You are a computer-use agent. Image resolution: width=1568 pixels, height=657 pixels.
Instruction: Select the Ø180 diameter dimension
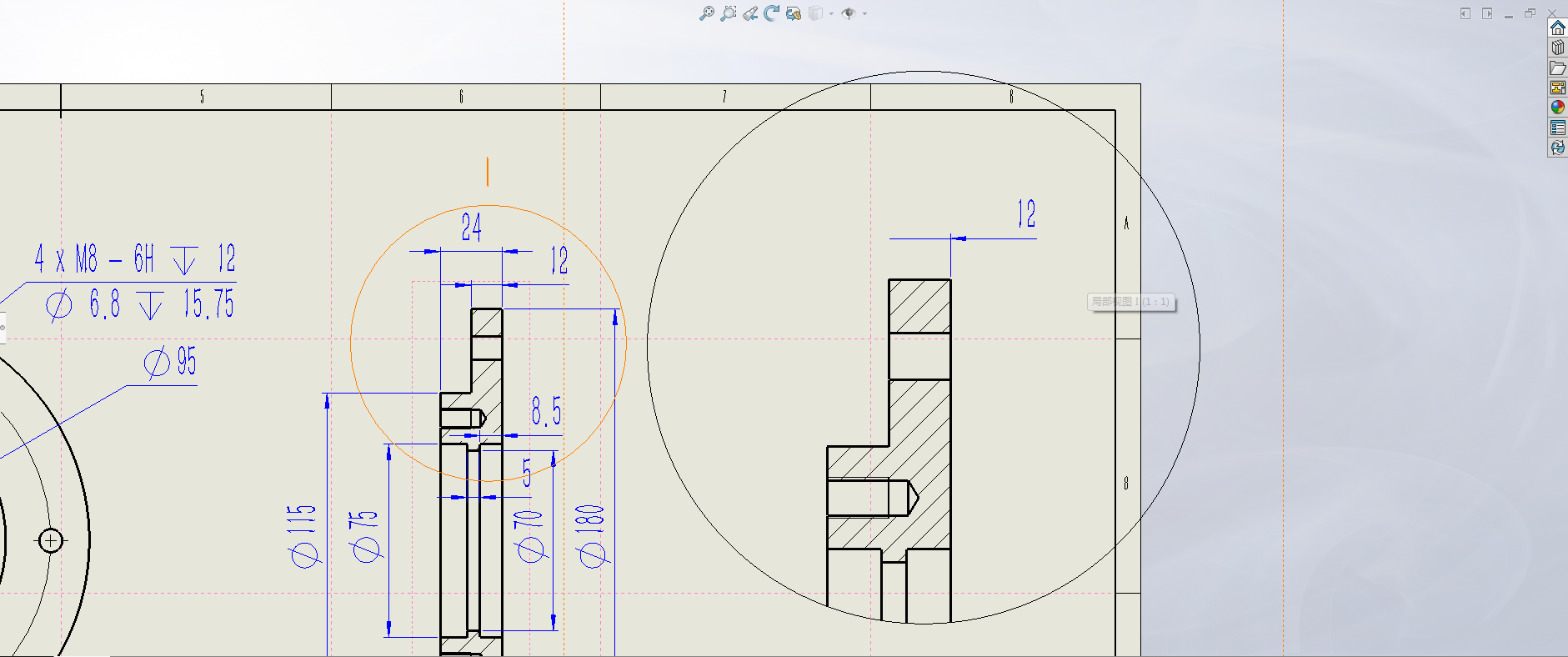click(590, 536)
